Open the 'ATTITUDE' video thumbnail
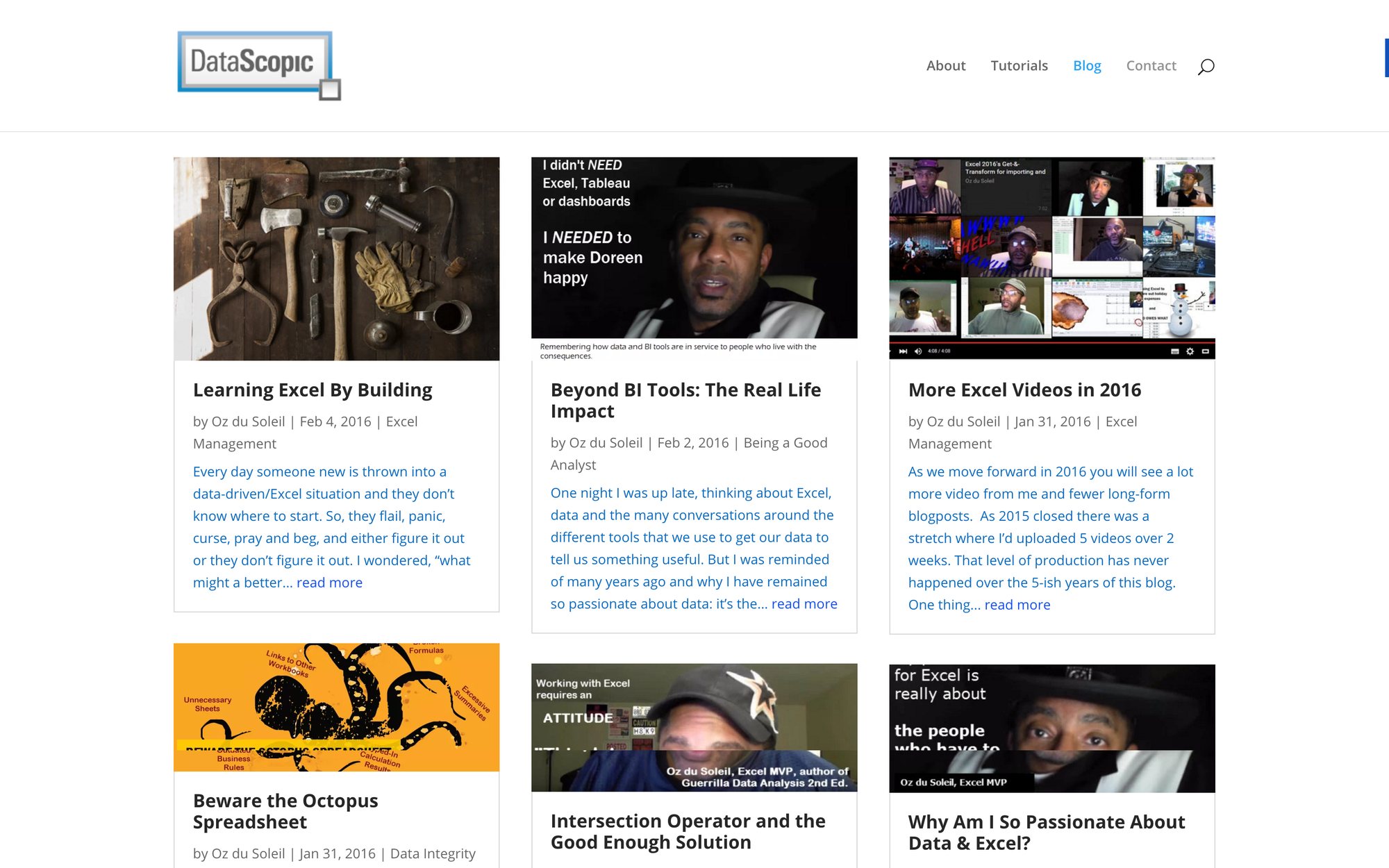The width and height of the screenshot is (1389, 868). point(694,728)
